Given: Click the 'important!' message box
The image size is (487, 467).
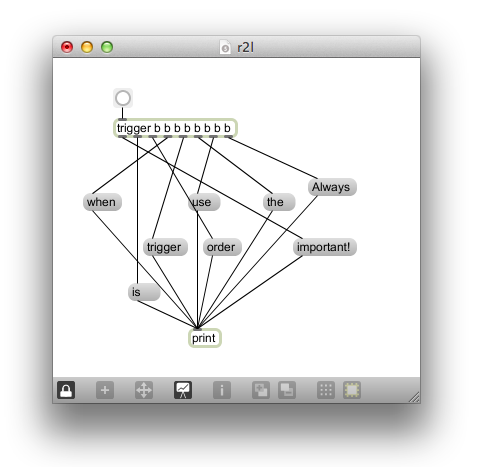Looking at the screenshot, I should point(325,247).
